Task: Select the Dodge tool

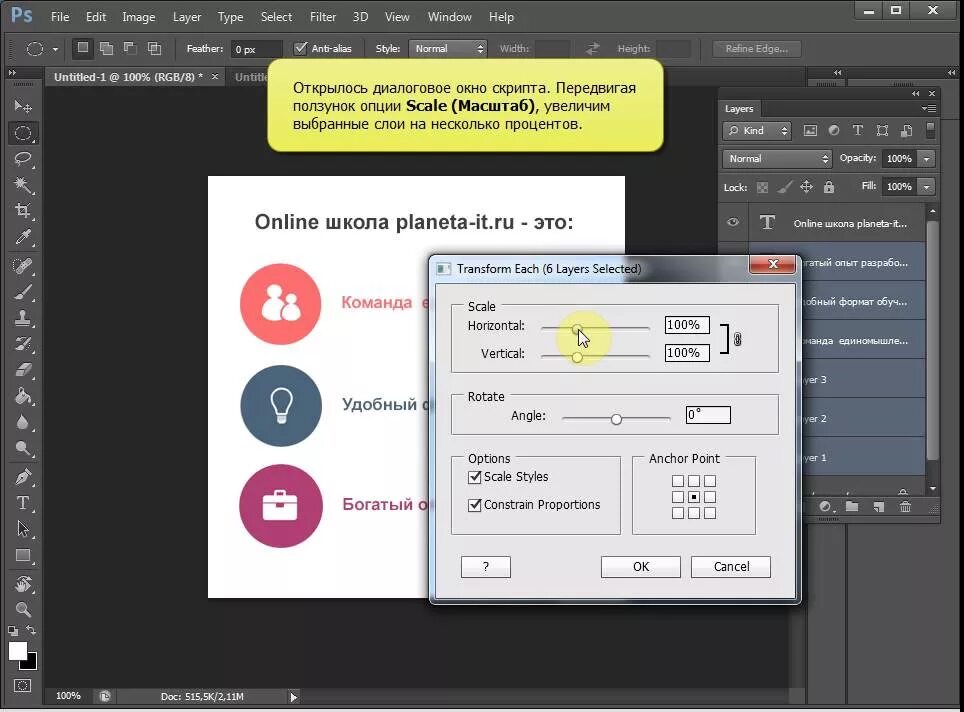Action: (23, 448)
